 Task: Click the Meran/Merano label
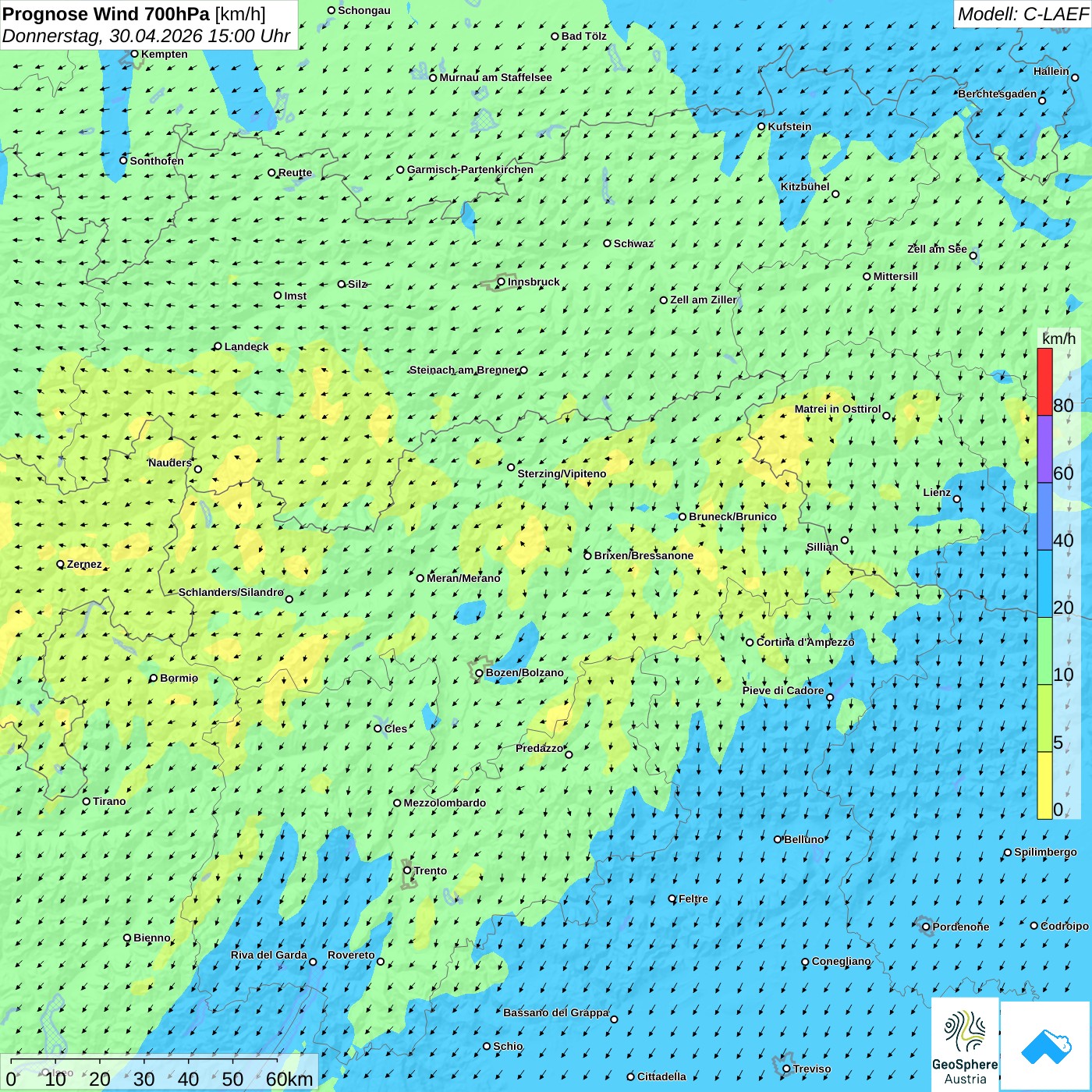(463, 578)
